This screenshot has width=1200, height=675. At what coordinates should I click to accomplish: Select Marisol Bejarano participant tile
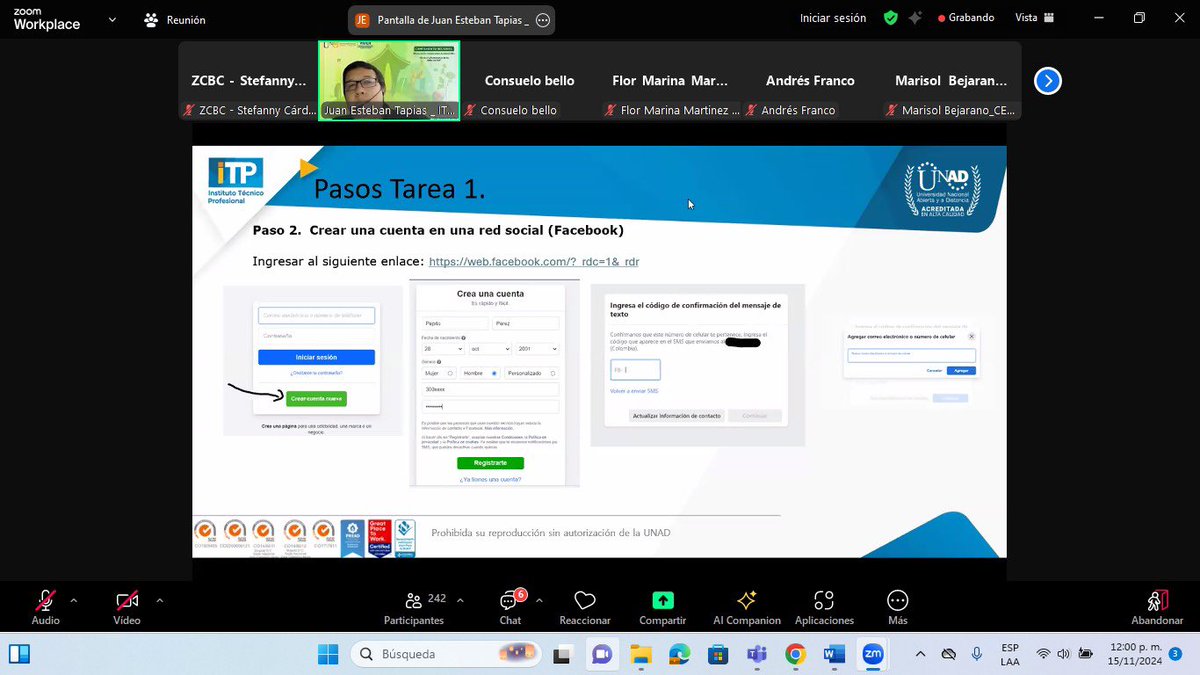[951, 81]
